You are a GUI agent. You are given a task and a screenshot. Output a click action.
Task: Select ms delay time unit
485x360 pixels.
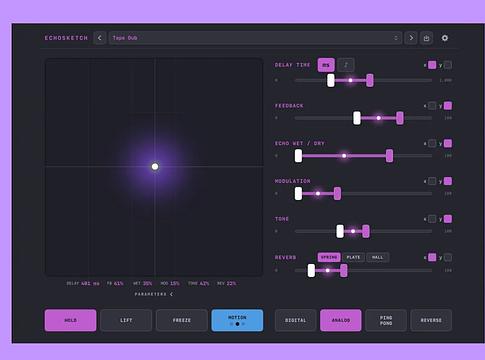coord(326,65)
